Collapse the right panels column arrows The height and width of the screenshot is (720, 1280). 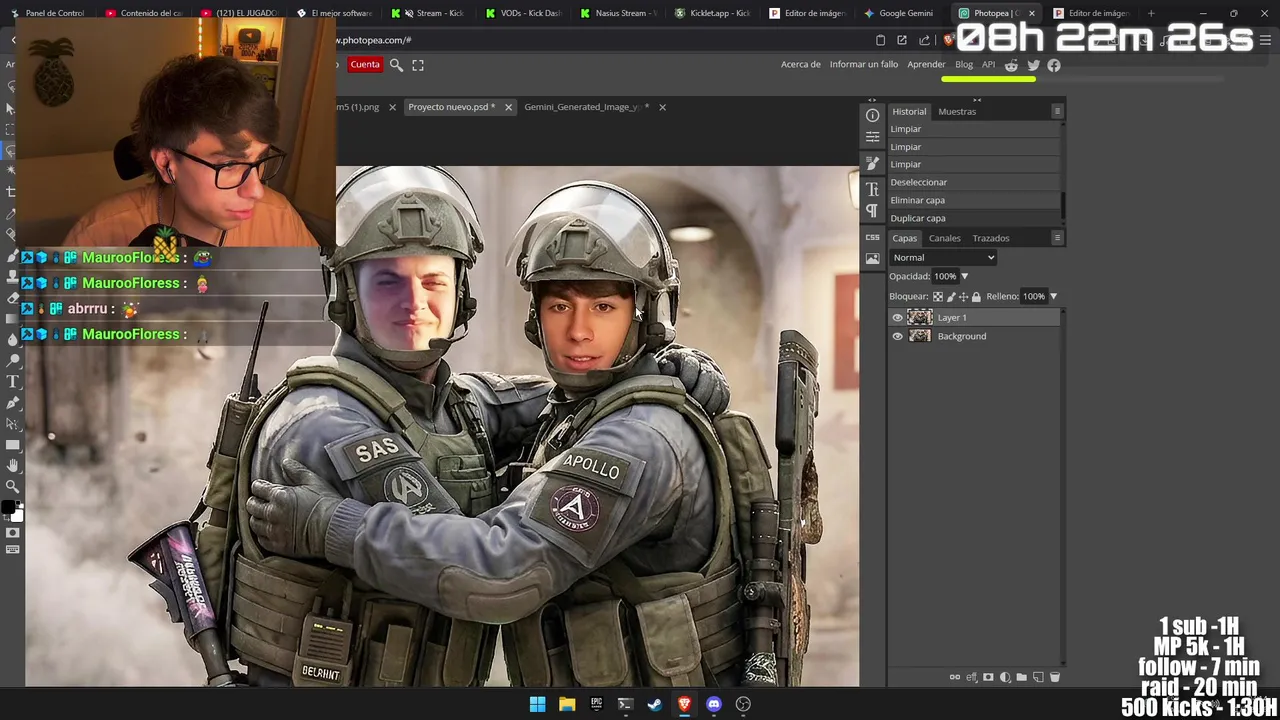click(977, 100)
